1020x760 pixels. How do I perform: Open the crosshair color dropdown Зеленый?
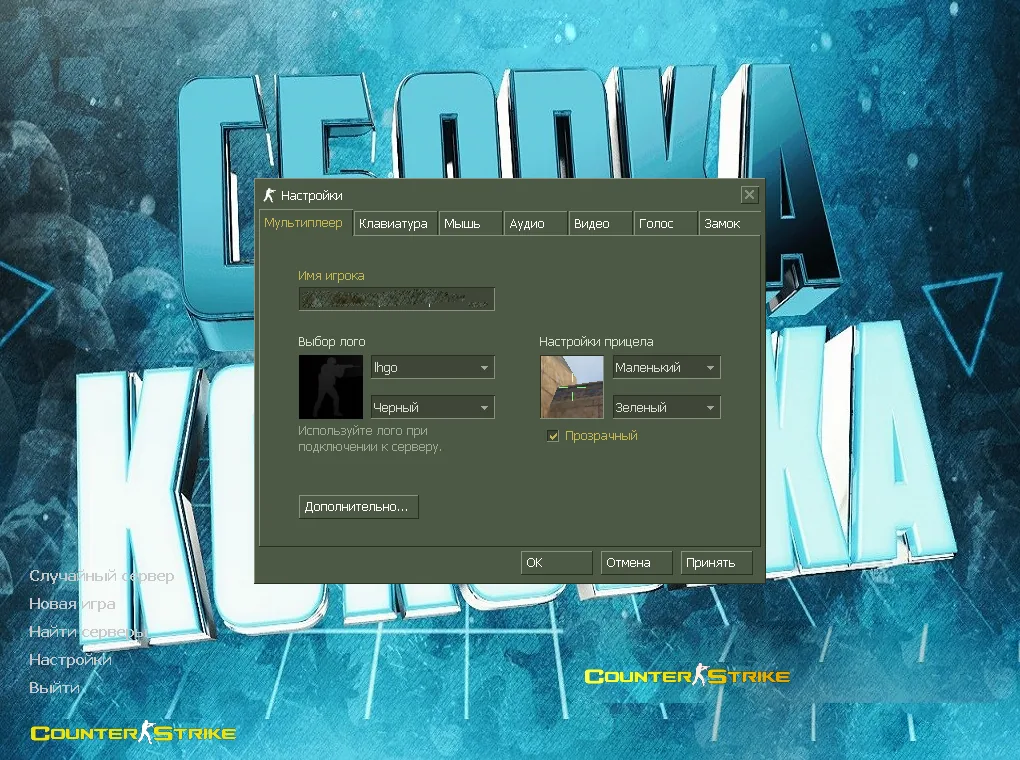[x=667, y=408]
